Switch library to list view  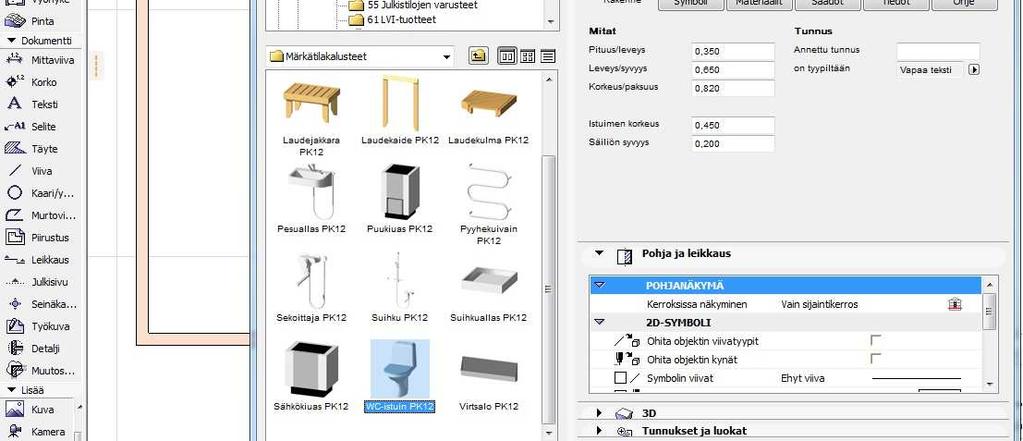548,56
